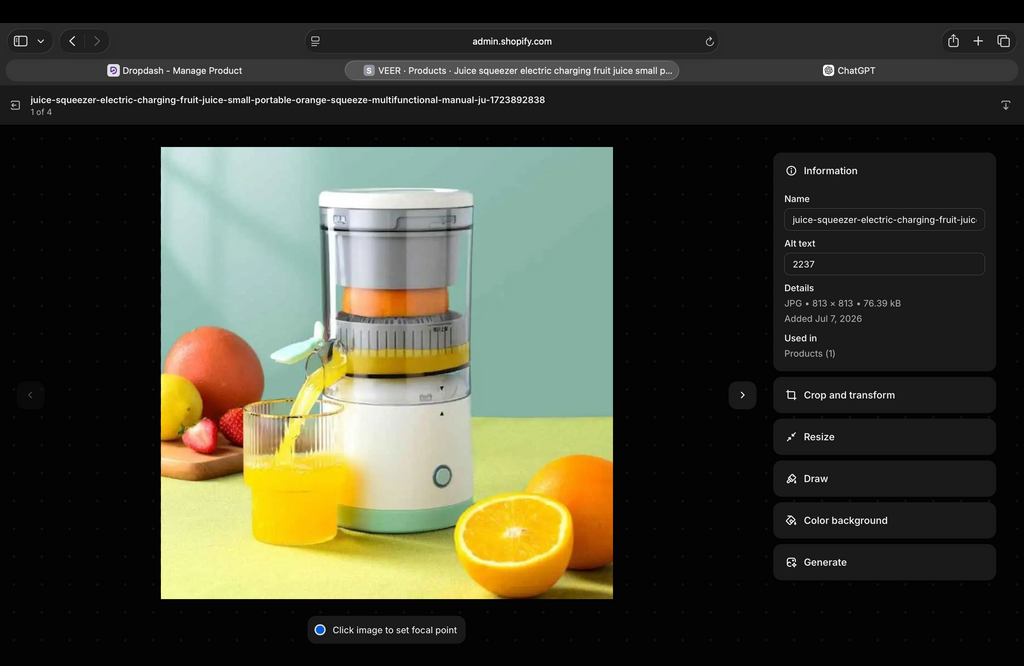Open the Generate tool

(884, 562)
